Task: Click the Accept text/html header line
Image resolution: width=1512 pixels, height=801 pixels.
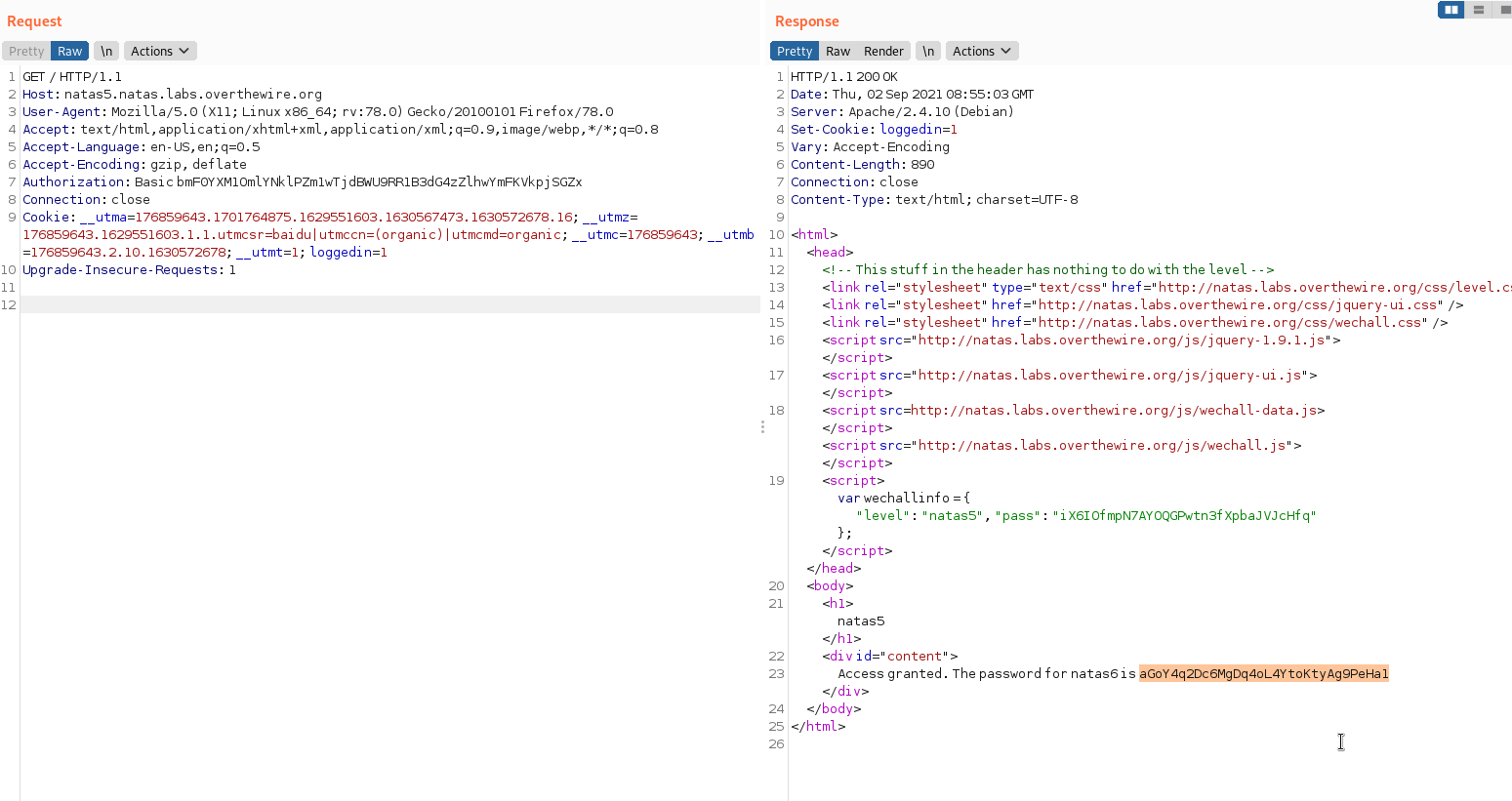Action: pos(341,130)
